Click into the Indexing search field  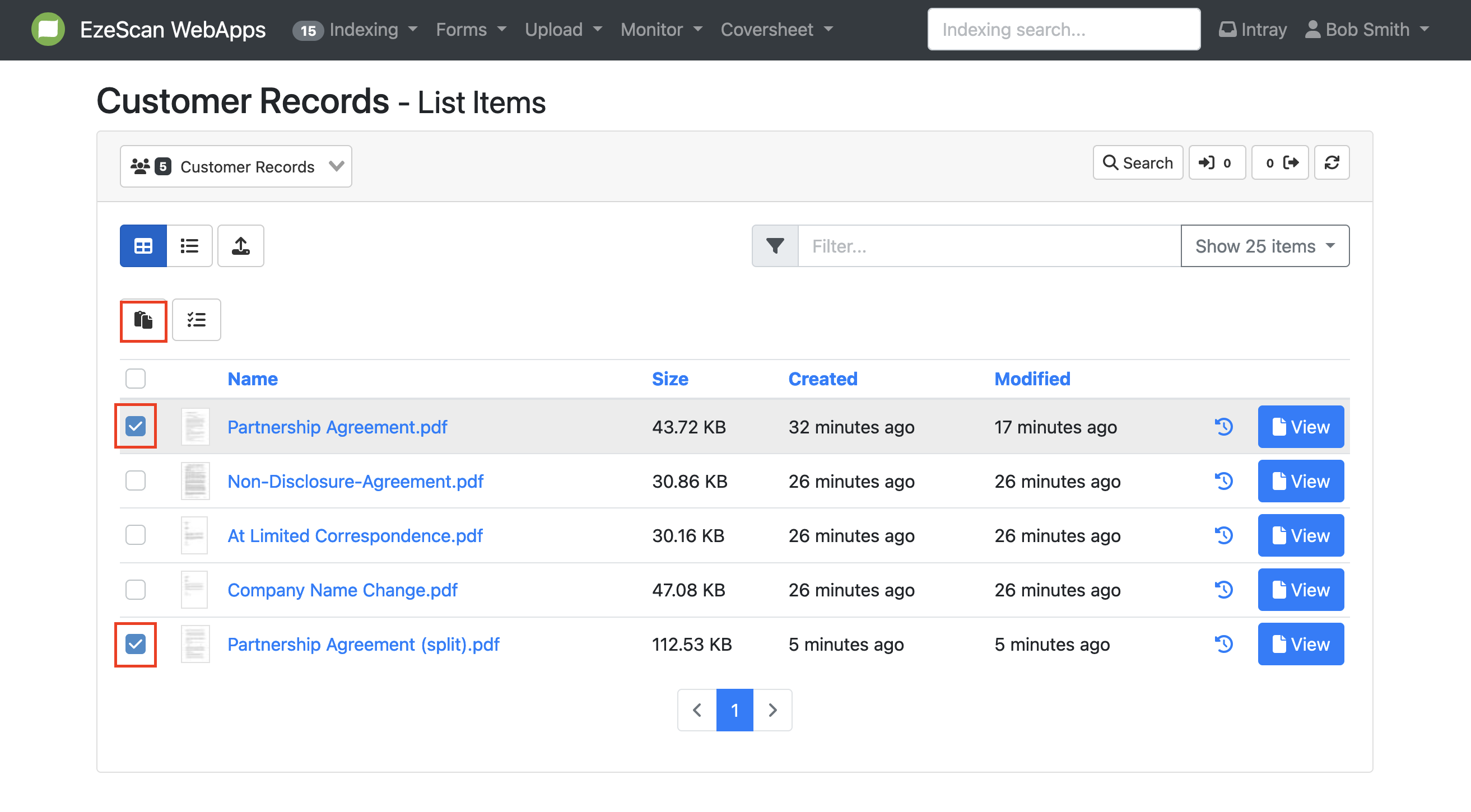pyautogui.click(x=1063, y=30)
